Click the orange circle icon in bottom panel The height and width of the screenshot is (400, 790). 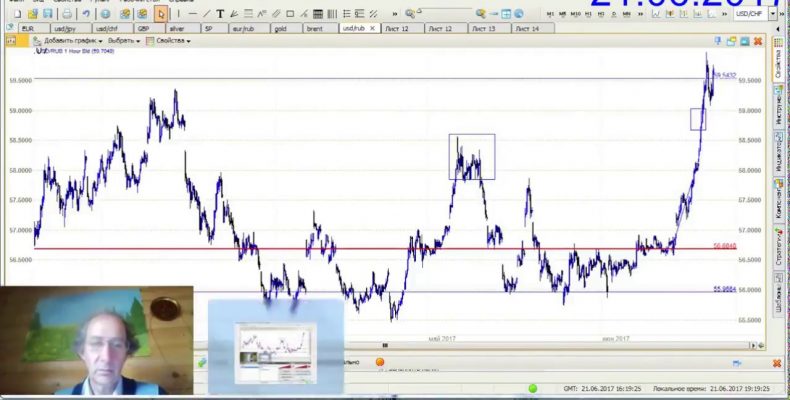380,362
